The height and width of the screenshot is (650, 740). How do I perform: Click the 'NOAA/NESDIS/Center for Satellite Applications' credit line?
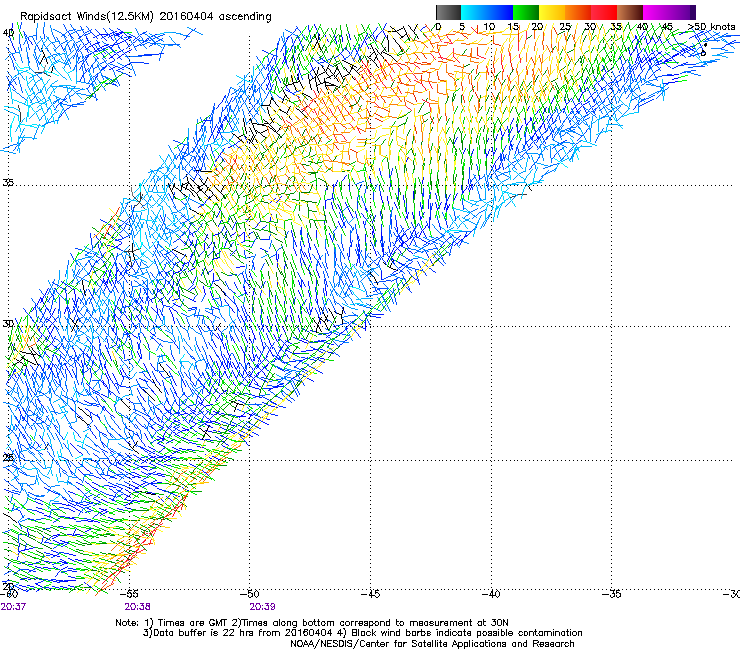coord(432,644)
